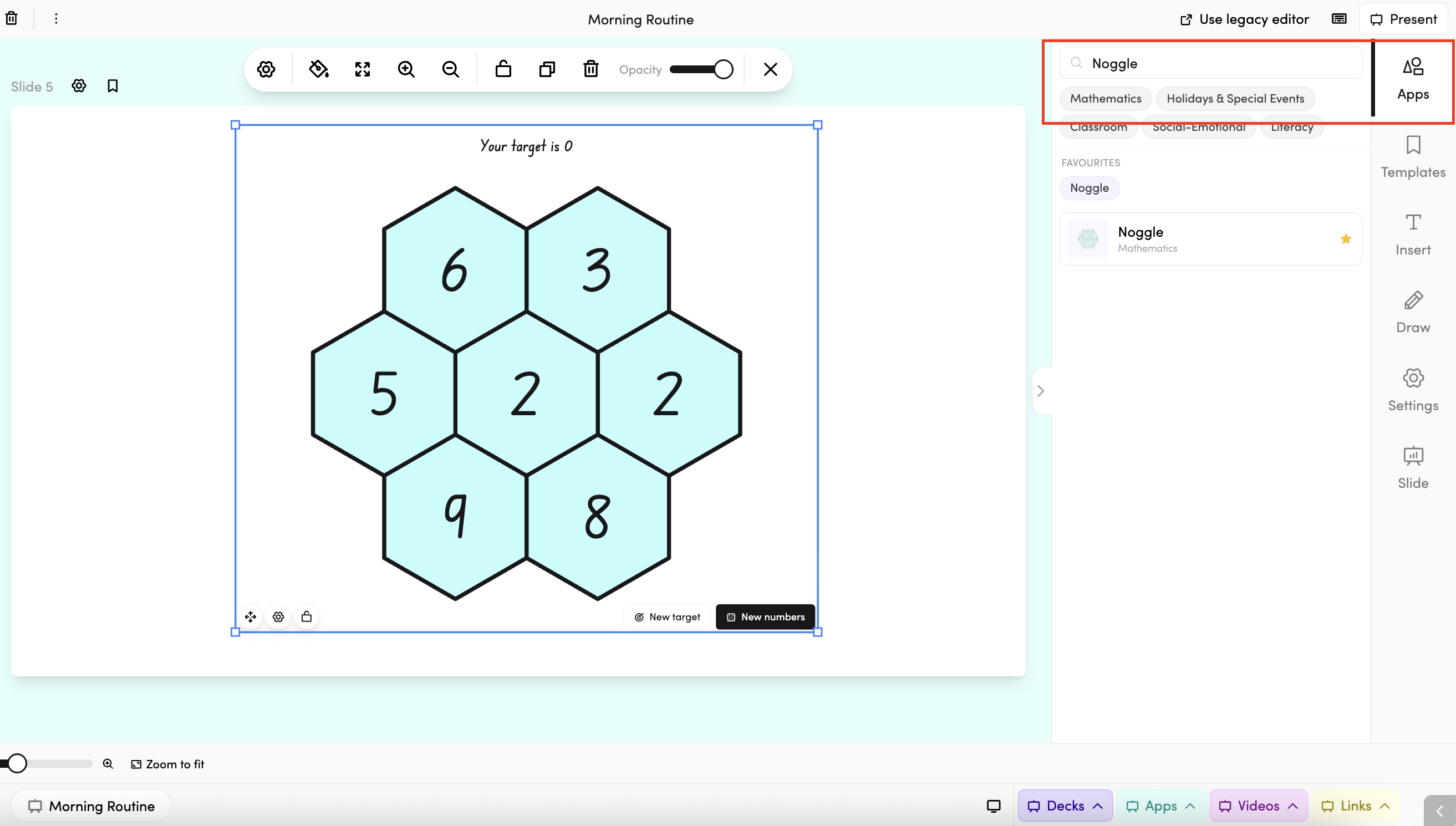
Task: Open the Draw tool in the sidebar
Action: click(x=1413, y=312)
